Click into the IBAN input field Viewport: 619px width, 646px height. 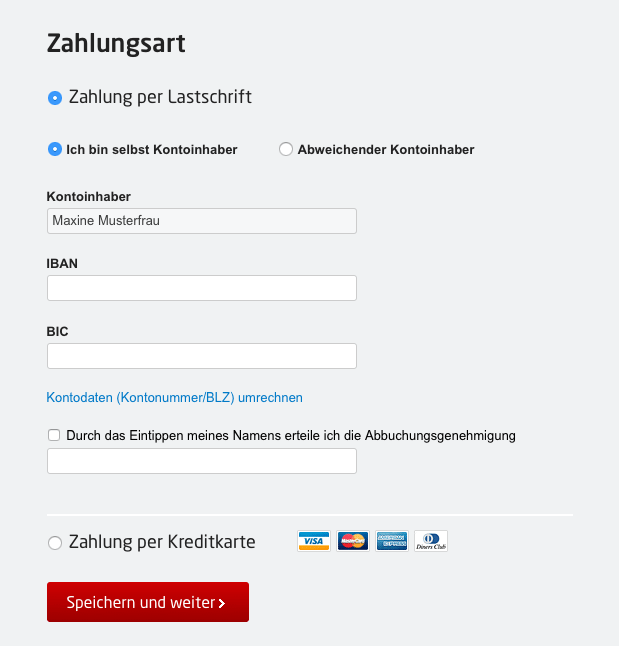[x=201, y=288]
